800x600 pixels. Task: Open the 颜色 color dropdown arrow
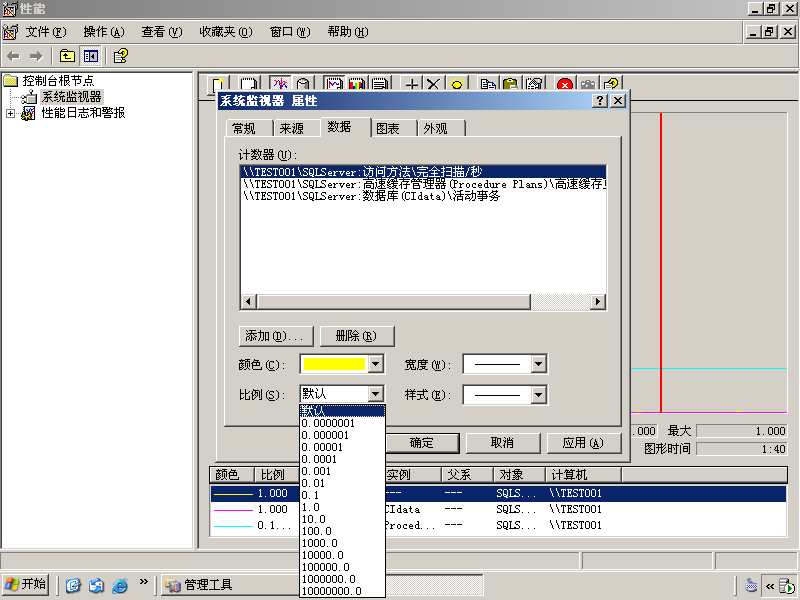click(376, 364)
